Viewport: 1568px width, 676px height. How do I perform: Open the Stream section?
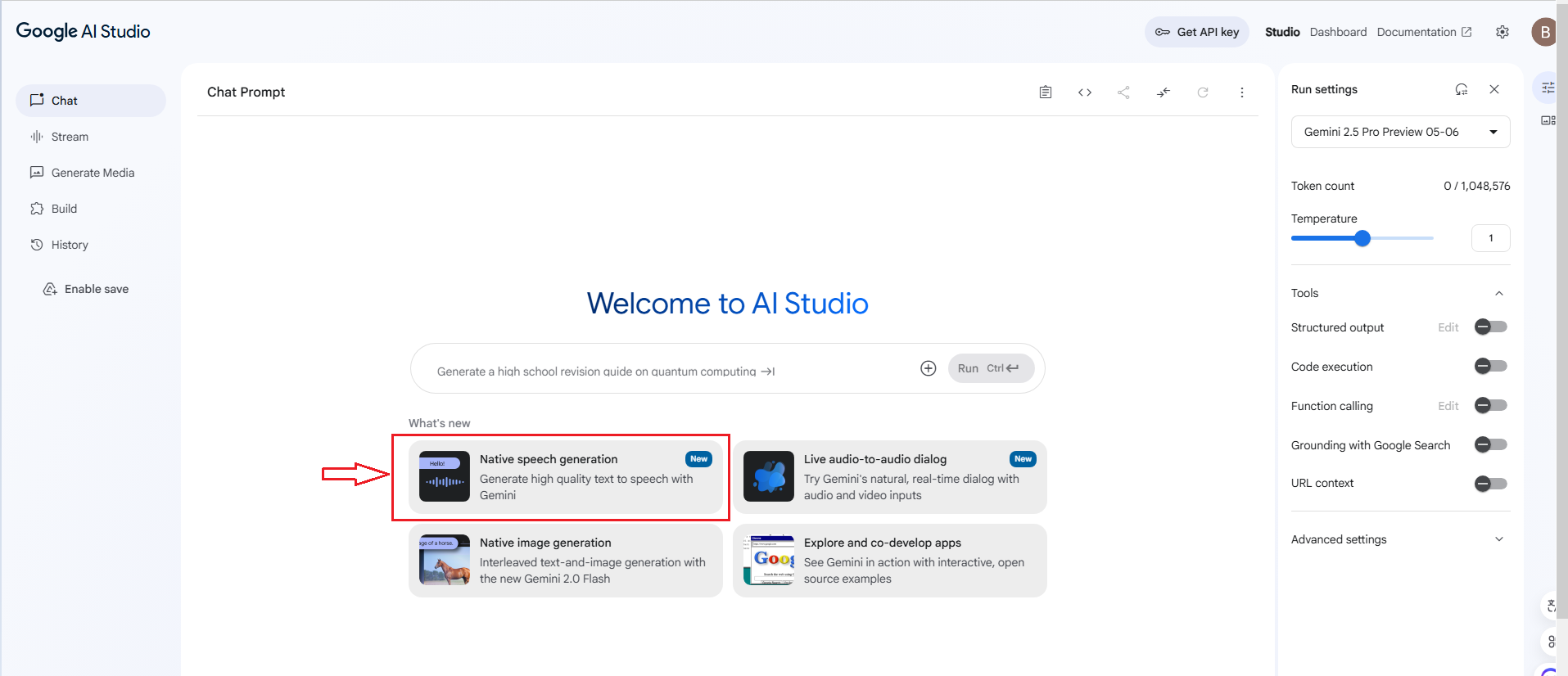[91, 137]
